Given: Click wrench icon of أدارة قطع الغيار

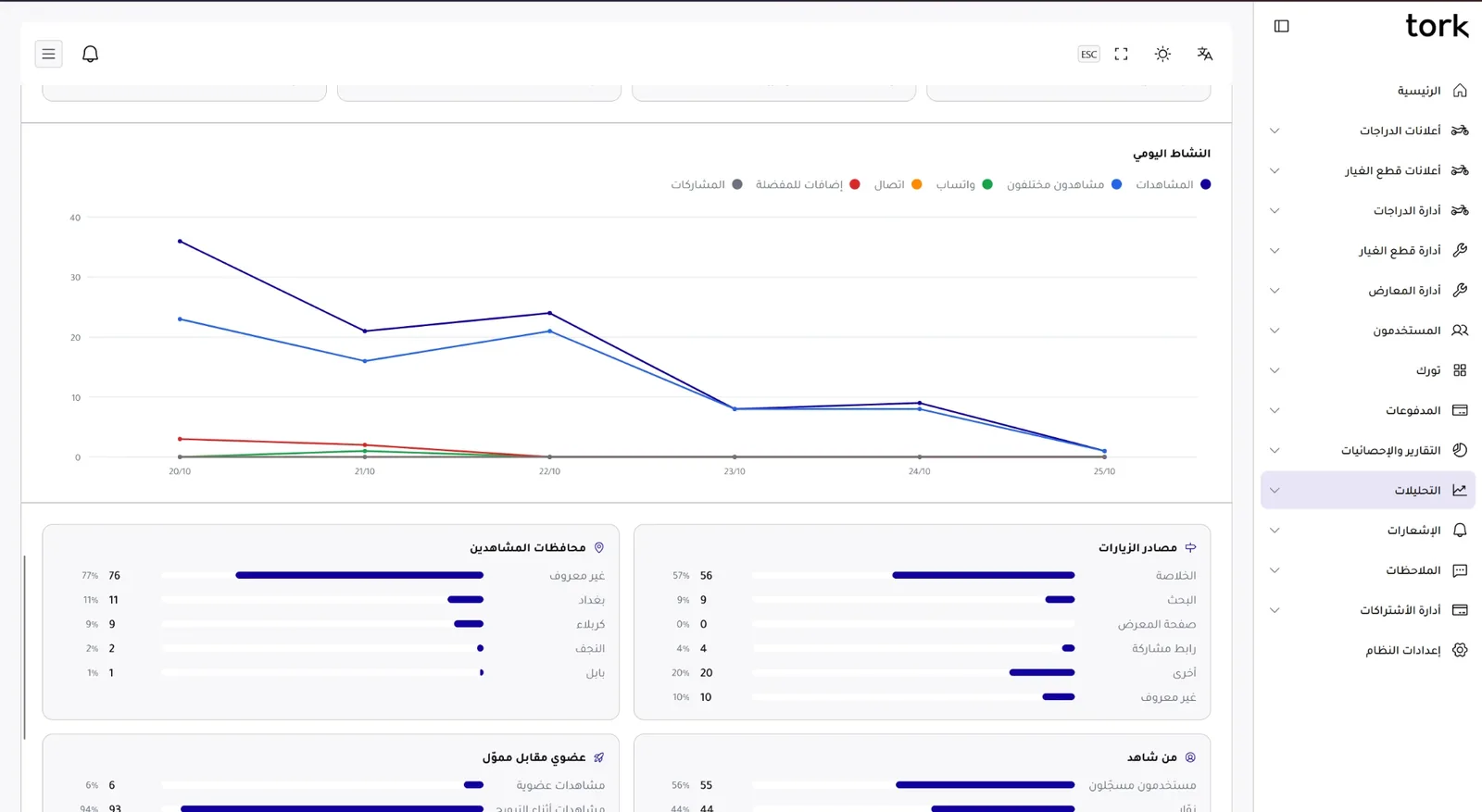Looking at the screenshot, I should 1460,250.
